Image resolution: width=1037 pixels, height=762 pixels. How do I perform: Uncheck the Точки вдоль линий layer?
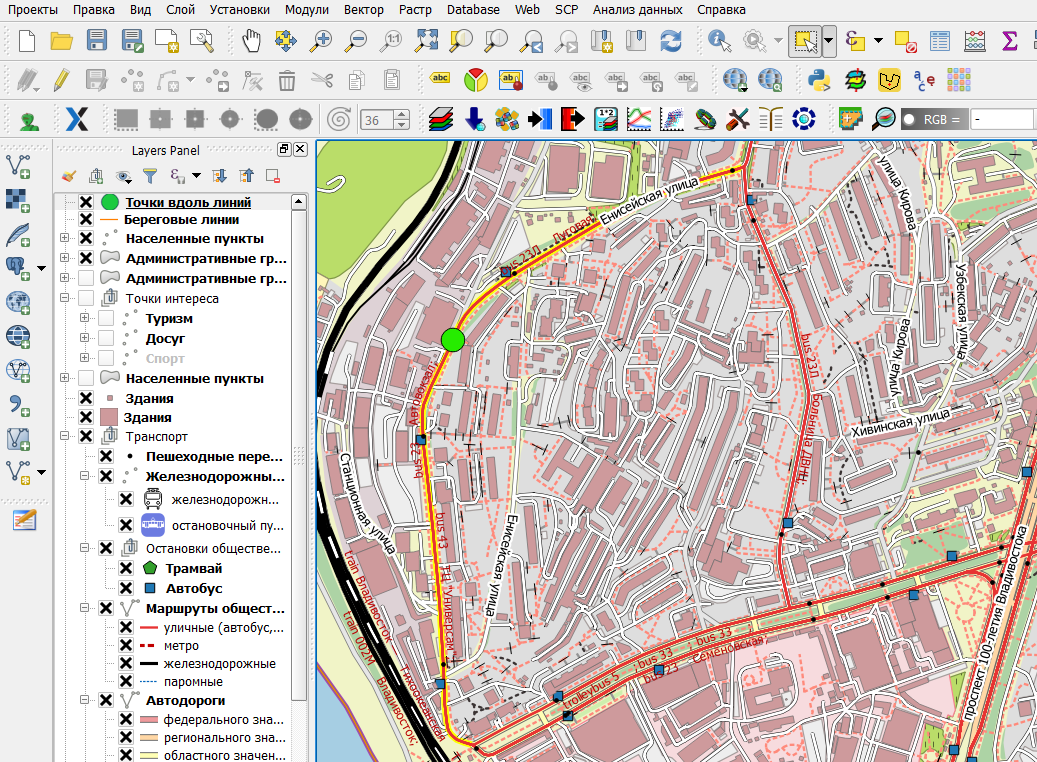(x=86, y=202)
